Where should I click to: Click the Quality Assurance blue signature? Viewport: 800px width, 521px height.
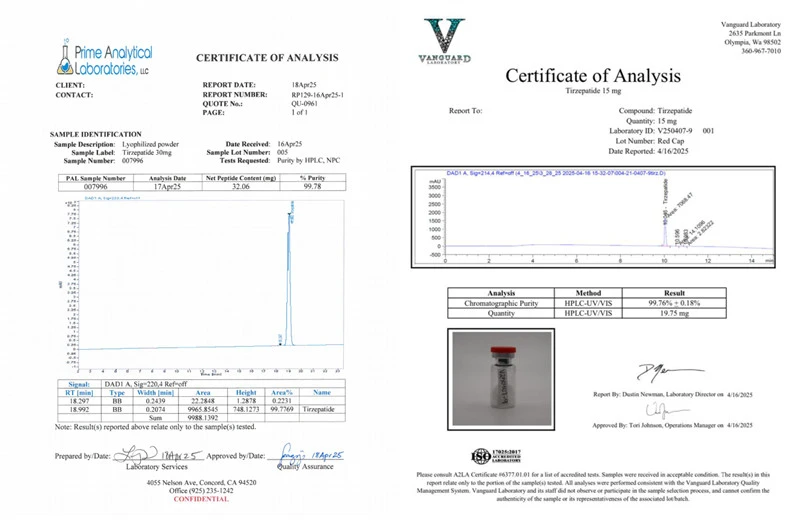coord(311,454)
